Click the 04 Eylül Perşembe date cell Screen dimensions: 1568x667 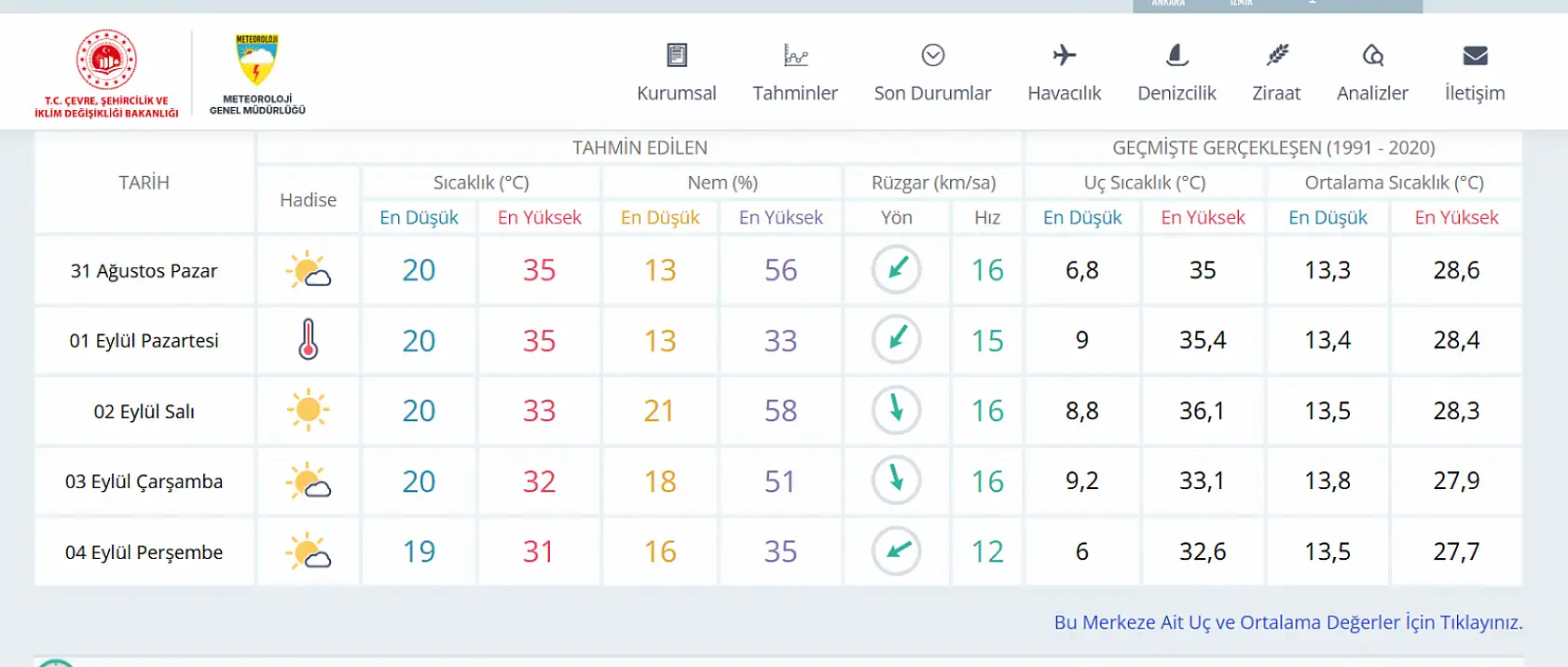[x=144, y=552]
